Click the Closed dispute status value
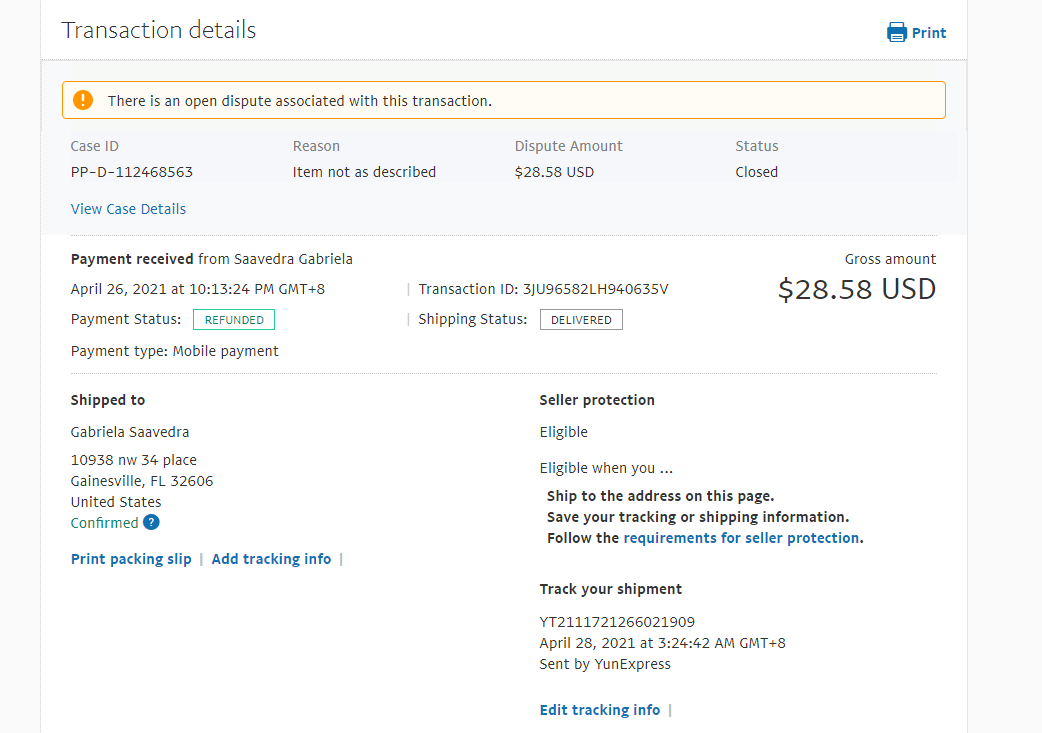 point(756,172)
